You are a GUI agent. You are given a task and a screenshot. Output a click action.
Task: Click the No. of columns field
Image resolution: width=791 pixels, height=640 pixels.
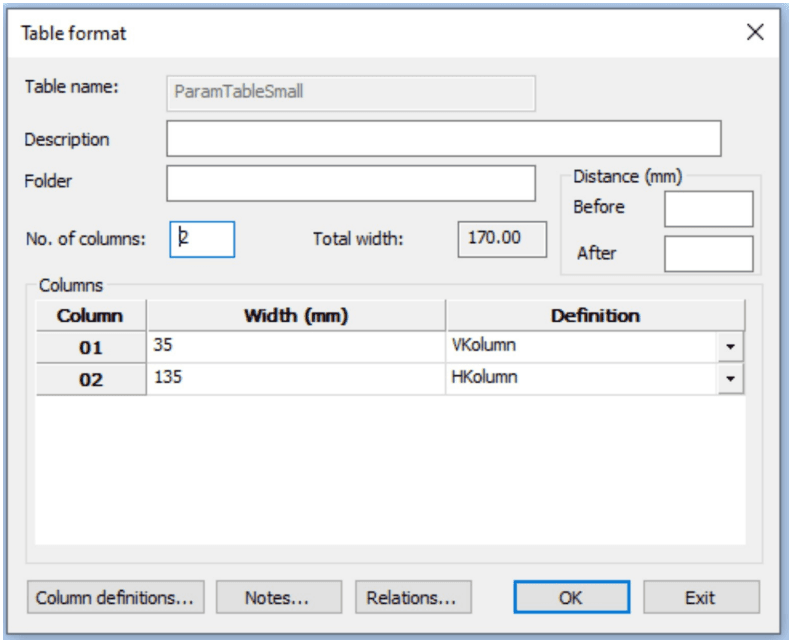point(202,239)
